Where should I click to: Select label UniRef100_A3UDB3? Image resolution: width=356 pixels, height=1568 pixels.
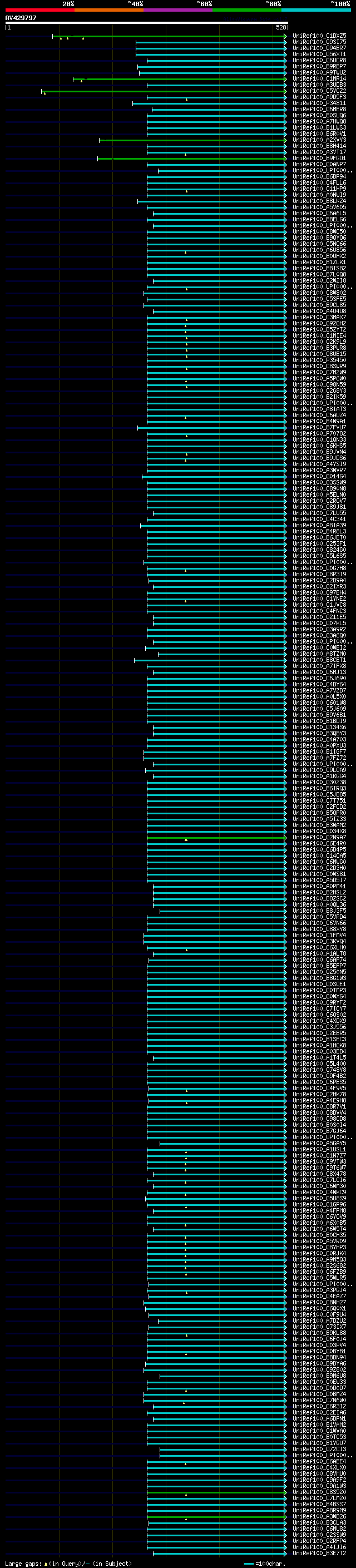click(x=319, y=85)
